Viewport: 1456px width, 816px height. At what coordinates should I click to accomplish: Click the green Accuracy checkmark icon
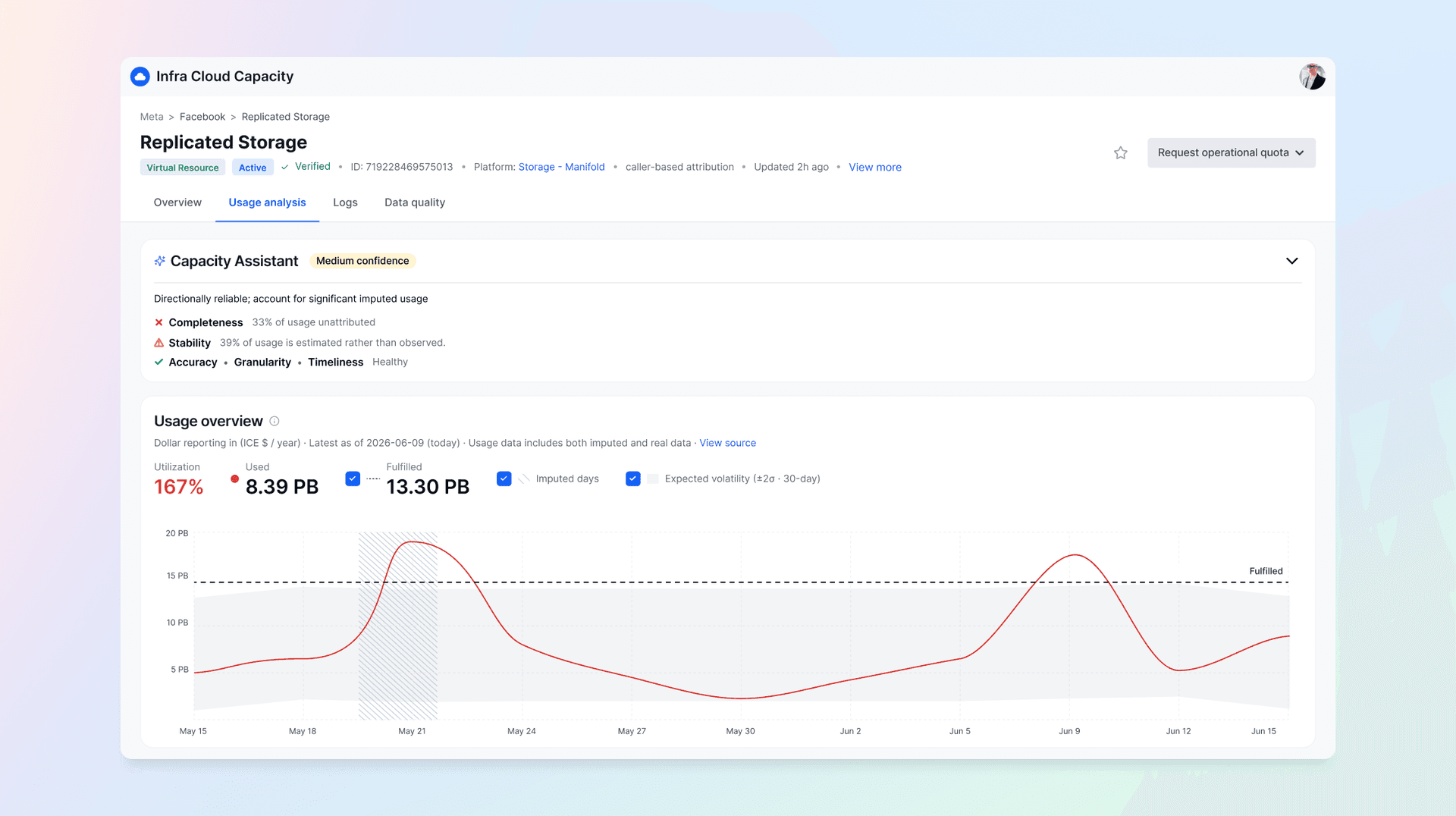click(x=158, y=362)
